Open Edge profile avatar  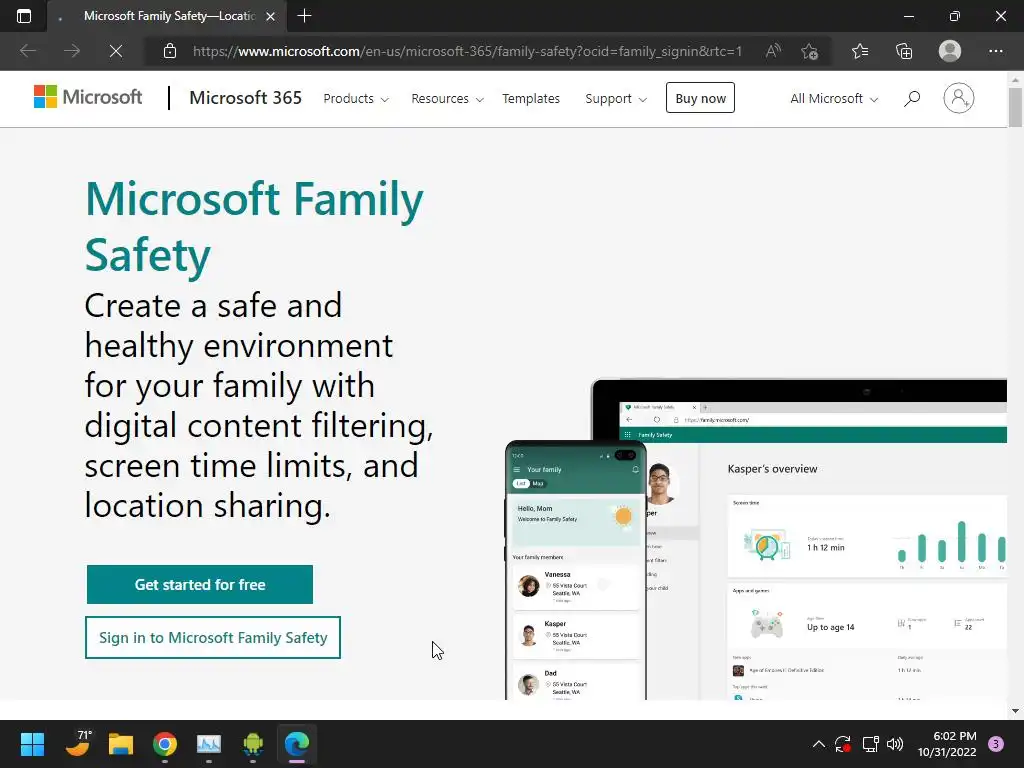[950, 51]
